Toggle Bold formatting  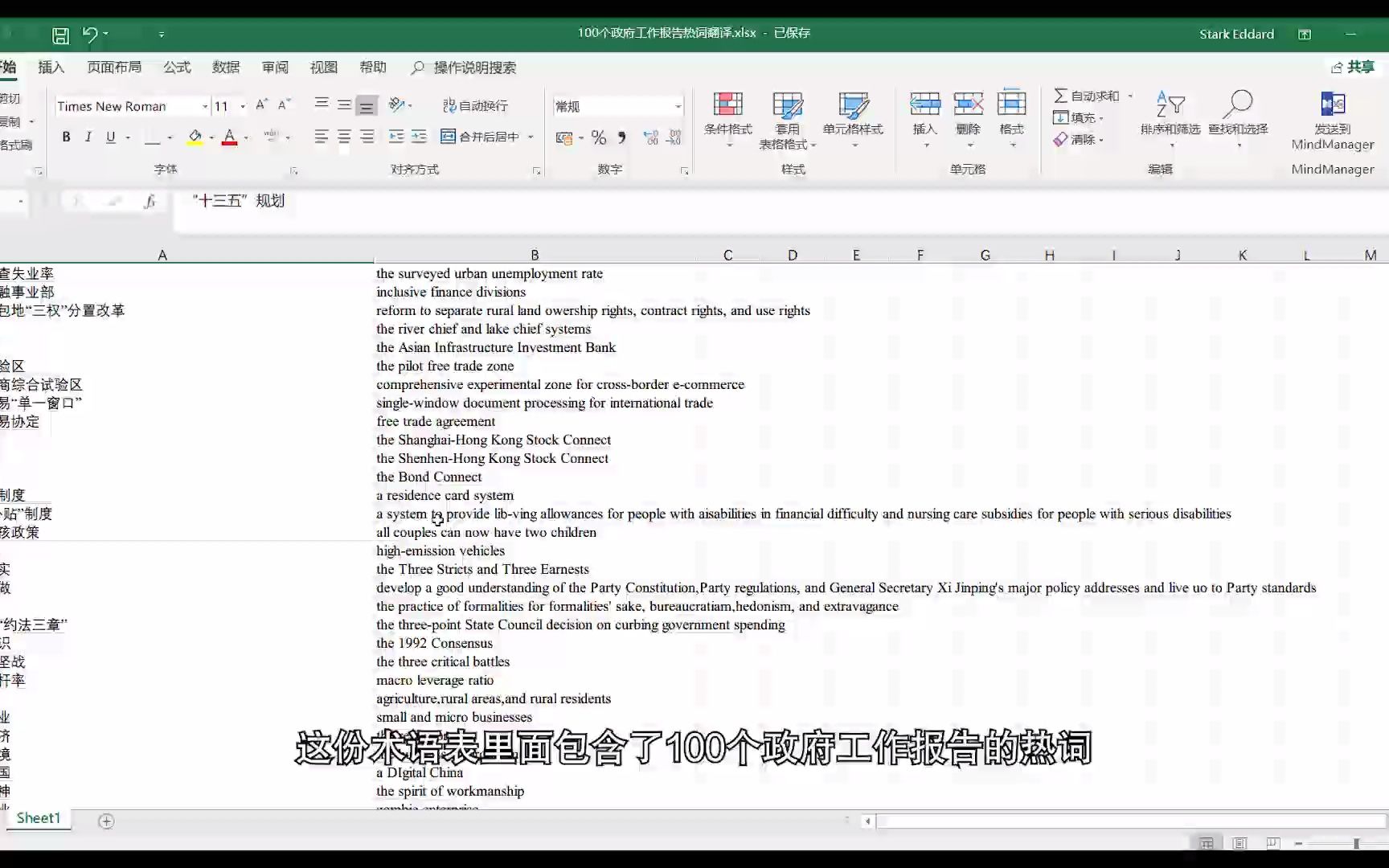point(66,137)
